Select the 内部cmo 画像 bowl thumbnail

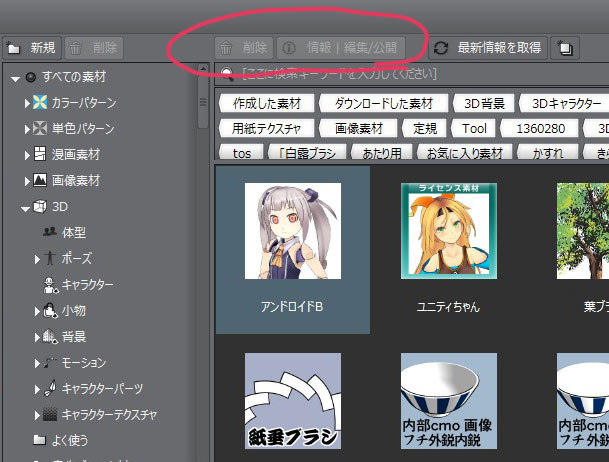(x=449, y=401)
